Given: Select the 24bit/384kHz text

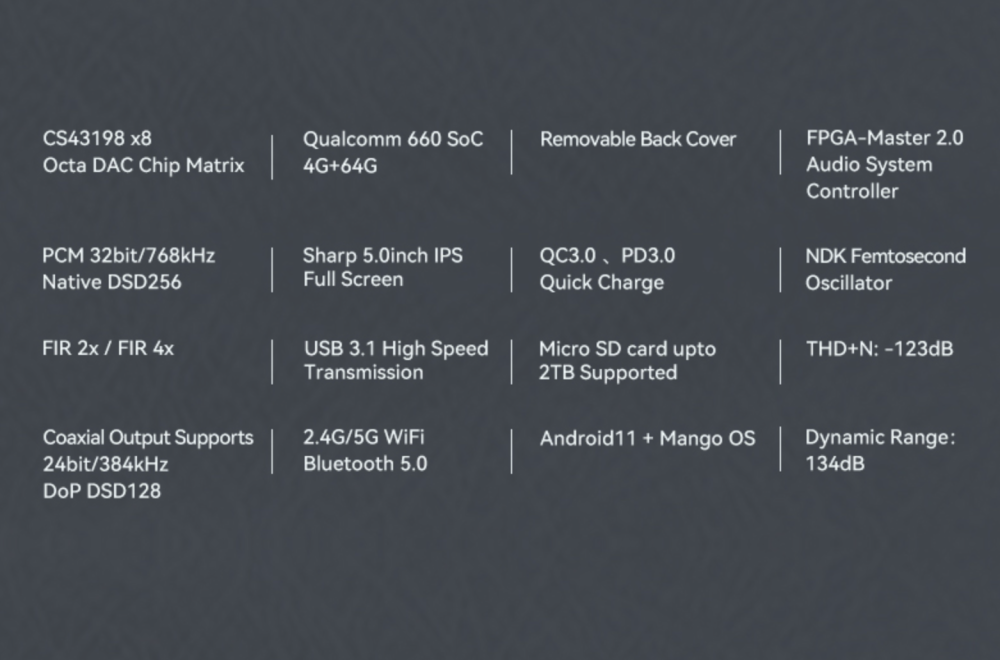Looking at the screenshot, I should coord(105,464).
